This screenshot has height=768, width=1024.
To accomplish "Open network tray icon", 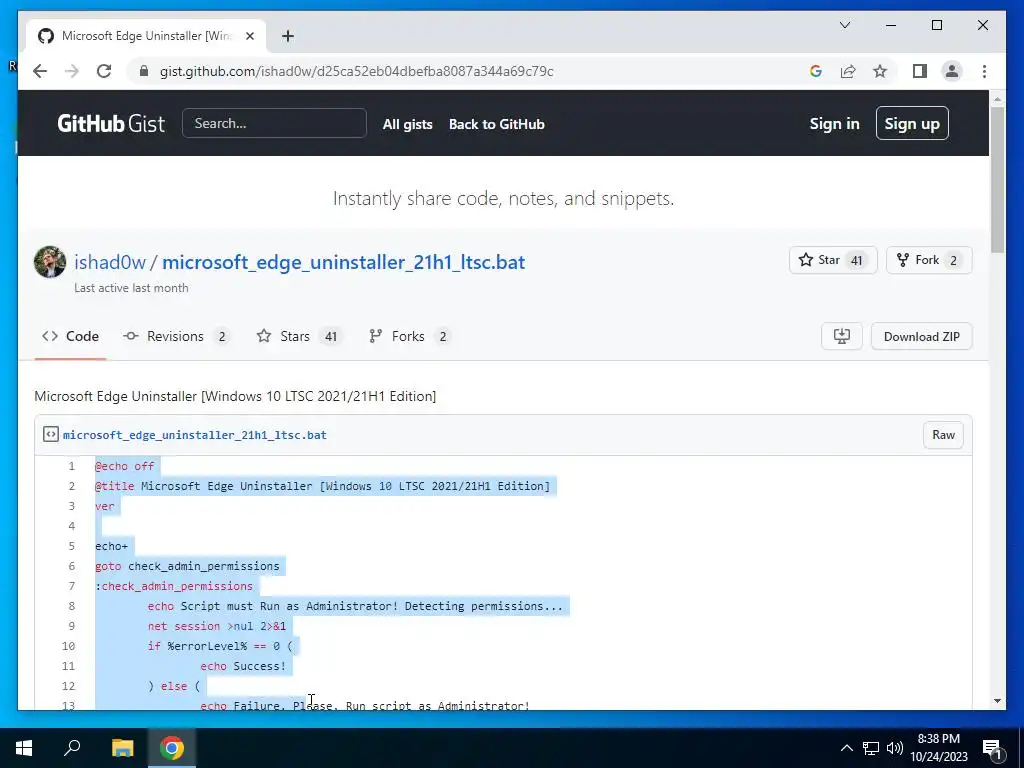I will (x=871, y=748).
